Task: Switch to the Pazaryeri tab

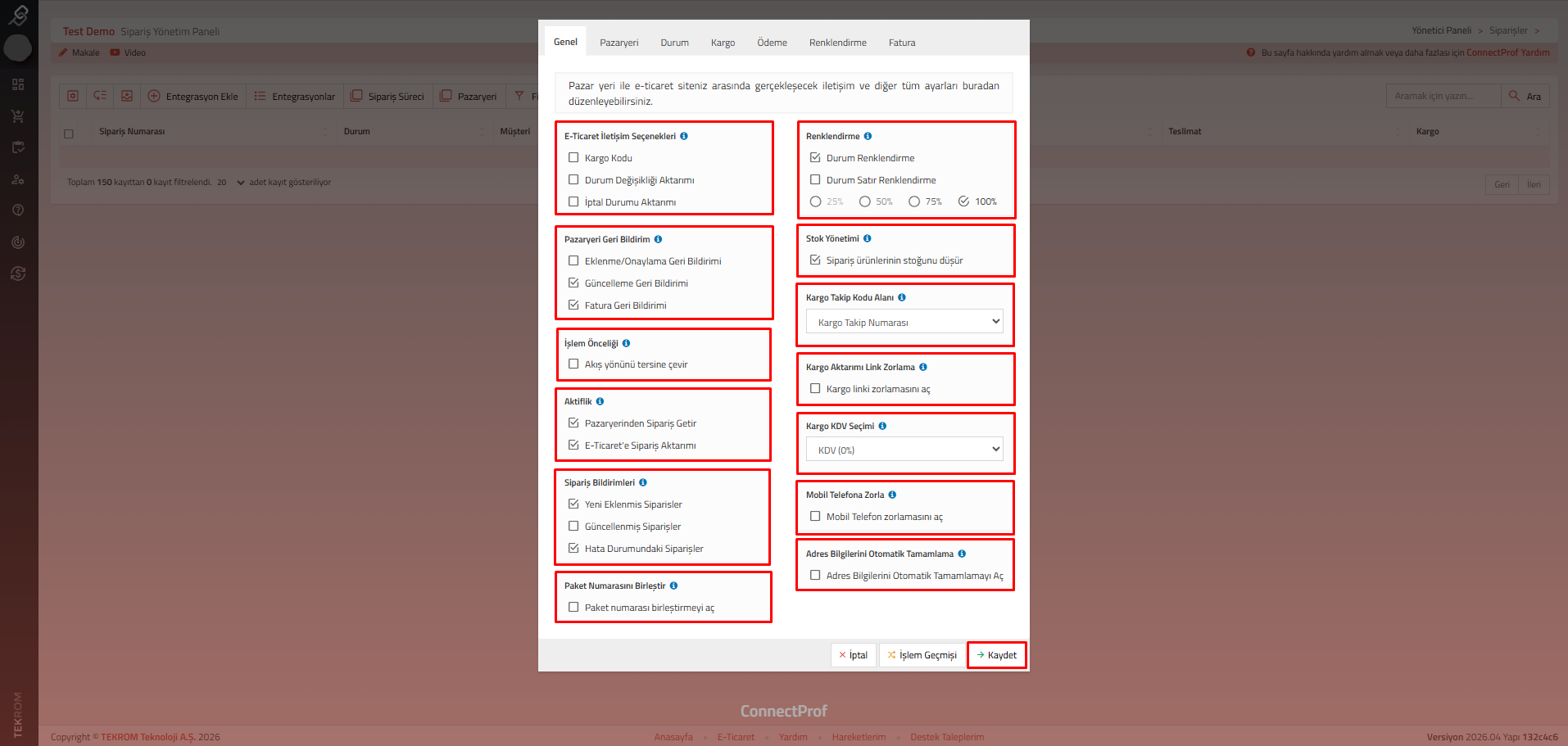Action: coord(619,43)
